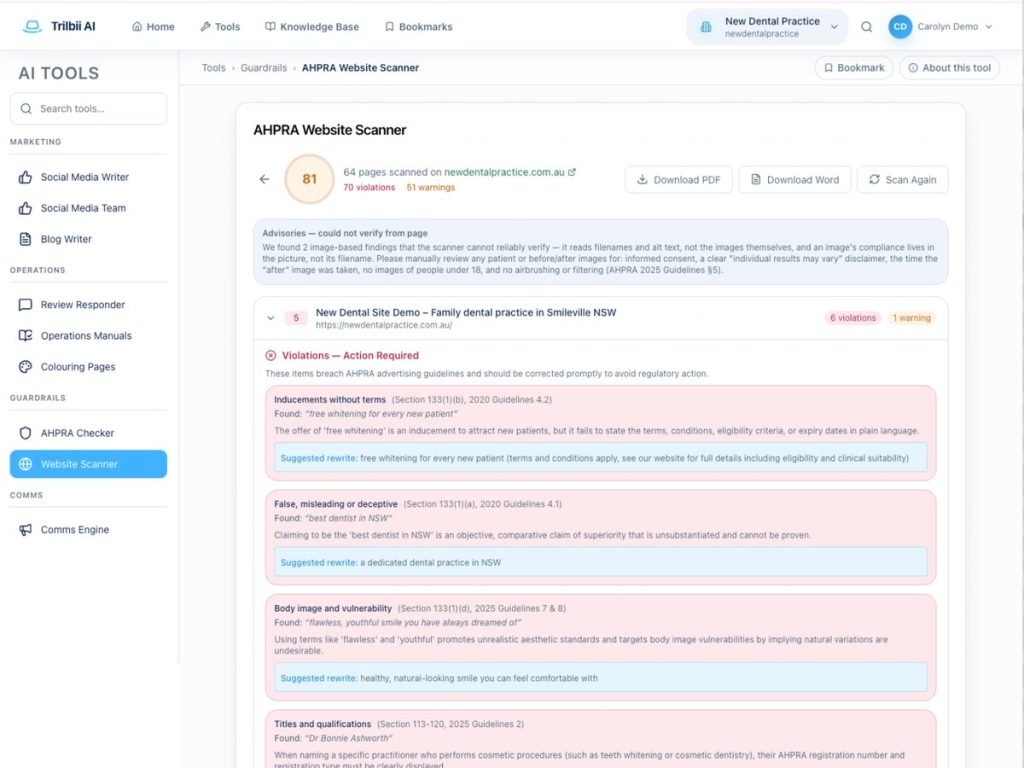This screenshot has height=768, width=1024.
Task: Select Website Scanner in the sidebar
Action: pos(88,464)
